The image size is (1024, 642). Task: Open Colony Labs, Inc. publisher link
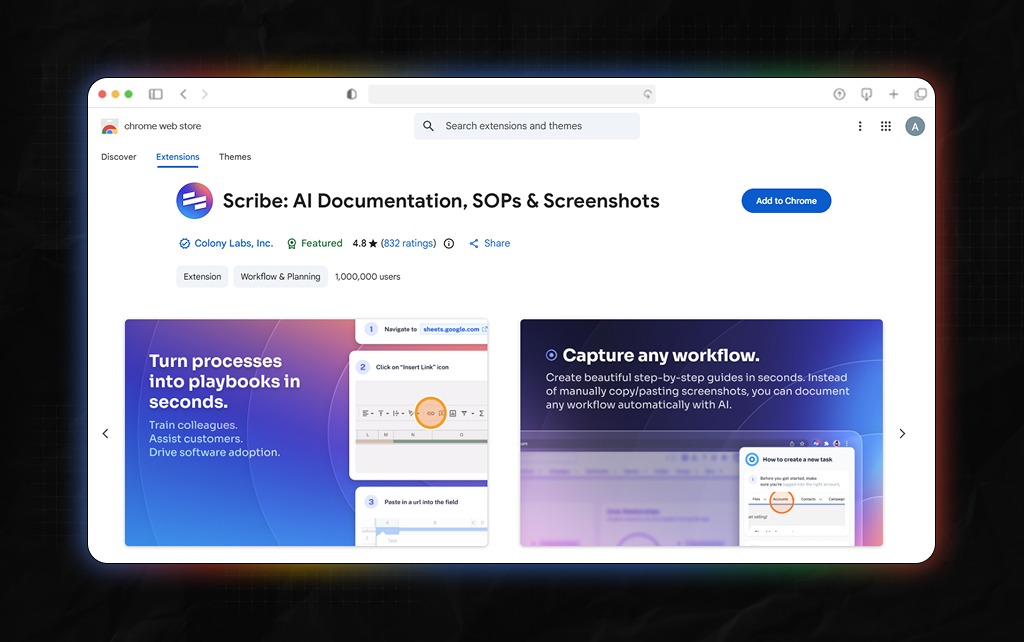pos(234,243)
